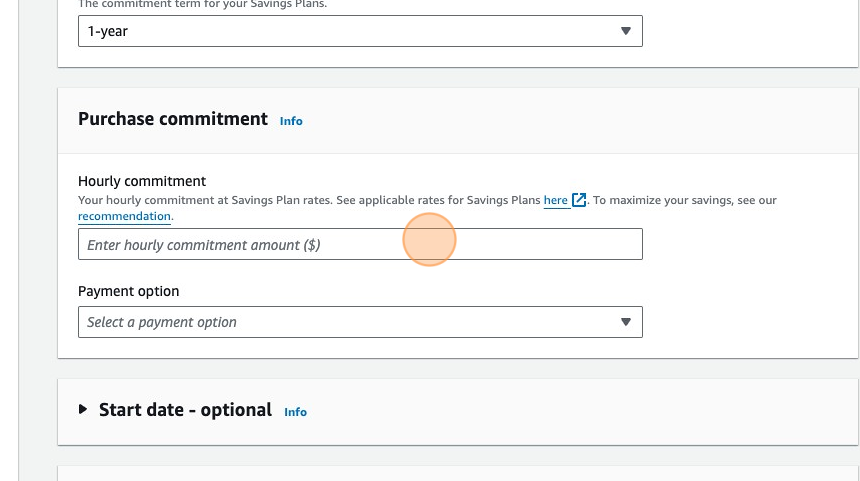Follow the "recommendation" link
This screenshot has width=860, height=481.
[x=124, y=216]
